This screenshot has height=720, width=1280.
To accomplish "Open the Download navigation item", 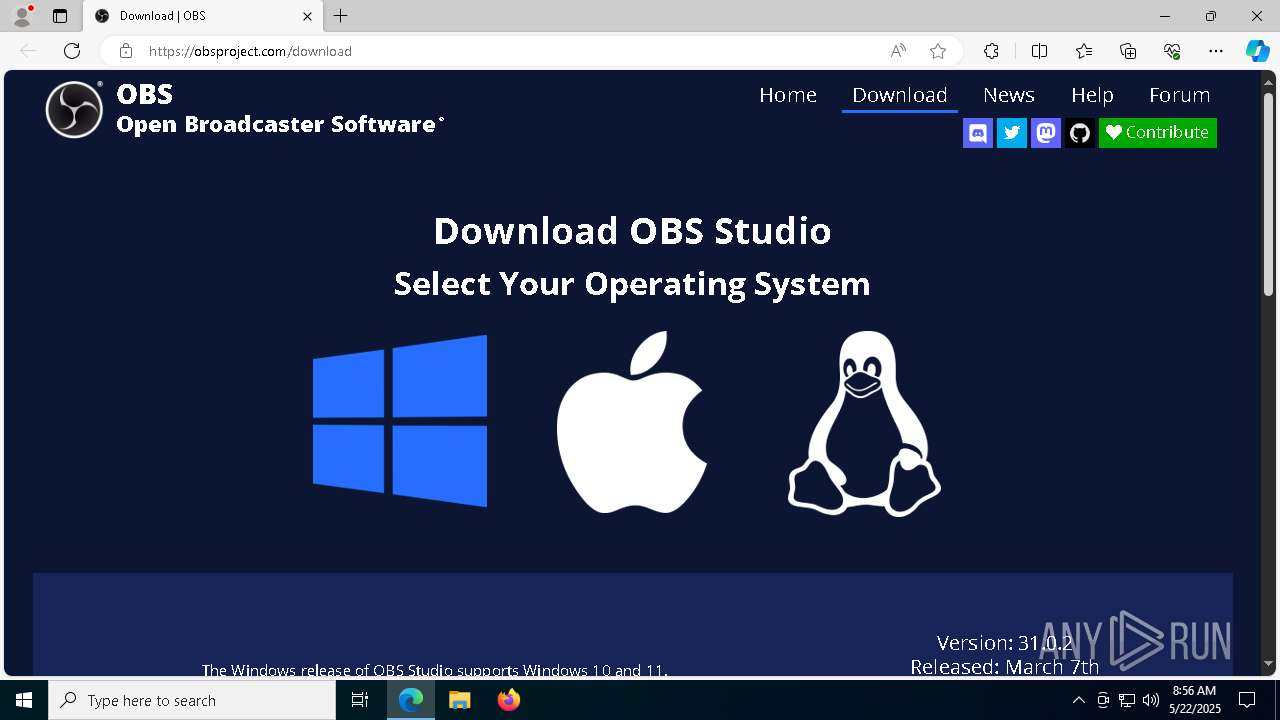I will coord(900,95).
